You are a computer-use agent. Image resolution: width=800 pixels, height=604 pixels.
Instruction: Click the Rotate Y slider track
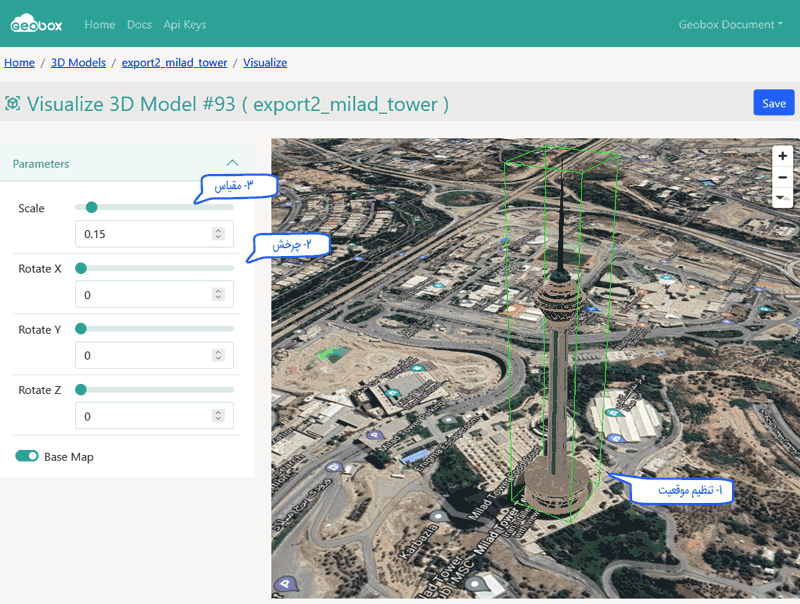[x=155, y=329]
